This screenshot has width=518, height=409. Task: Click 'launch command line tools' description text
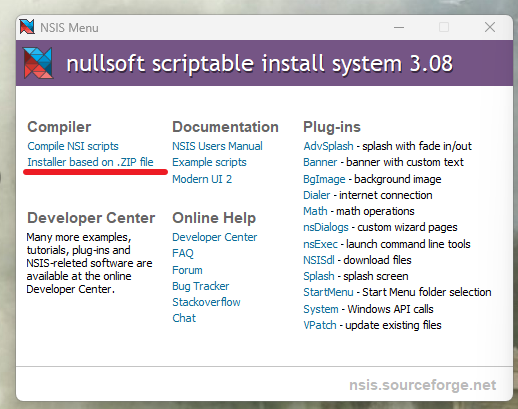(x=408, y=244)
